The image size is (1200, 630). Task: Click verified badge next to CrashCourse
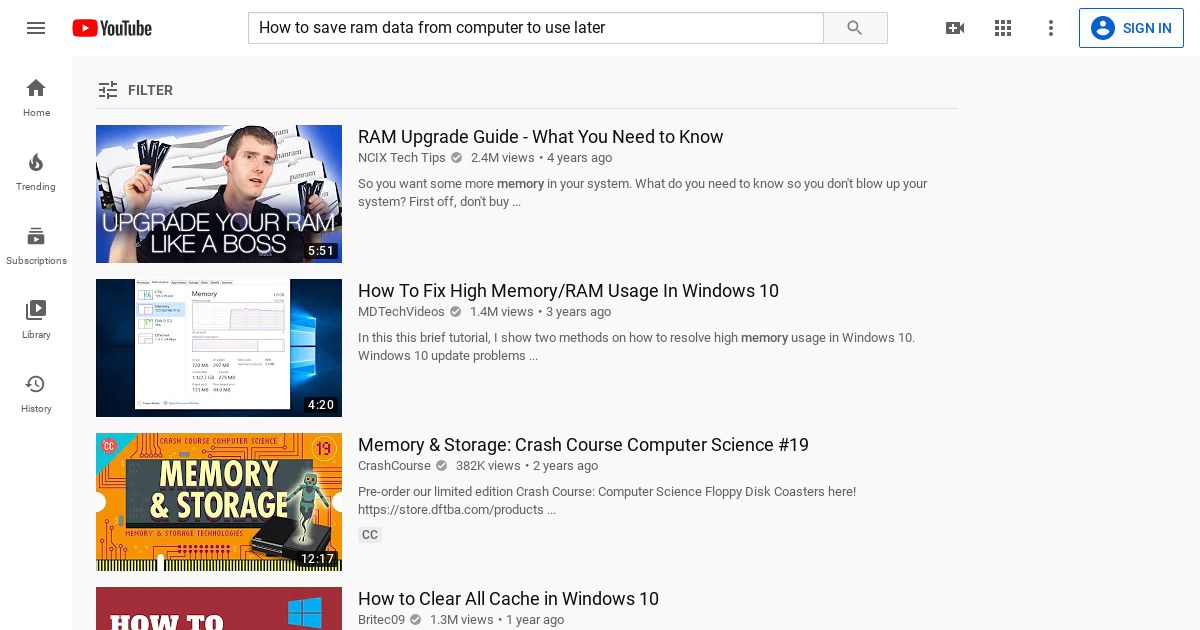pyautogui.click(x=441, y=466)
